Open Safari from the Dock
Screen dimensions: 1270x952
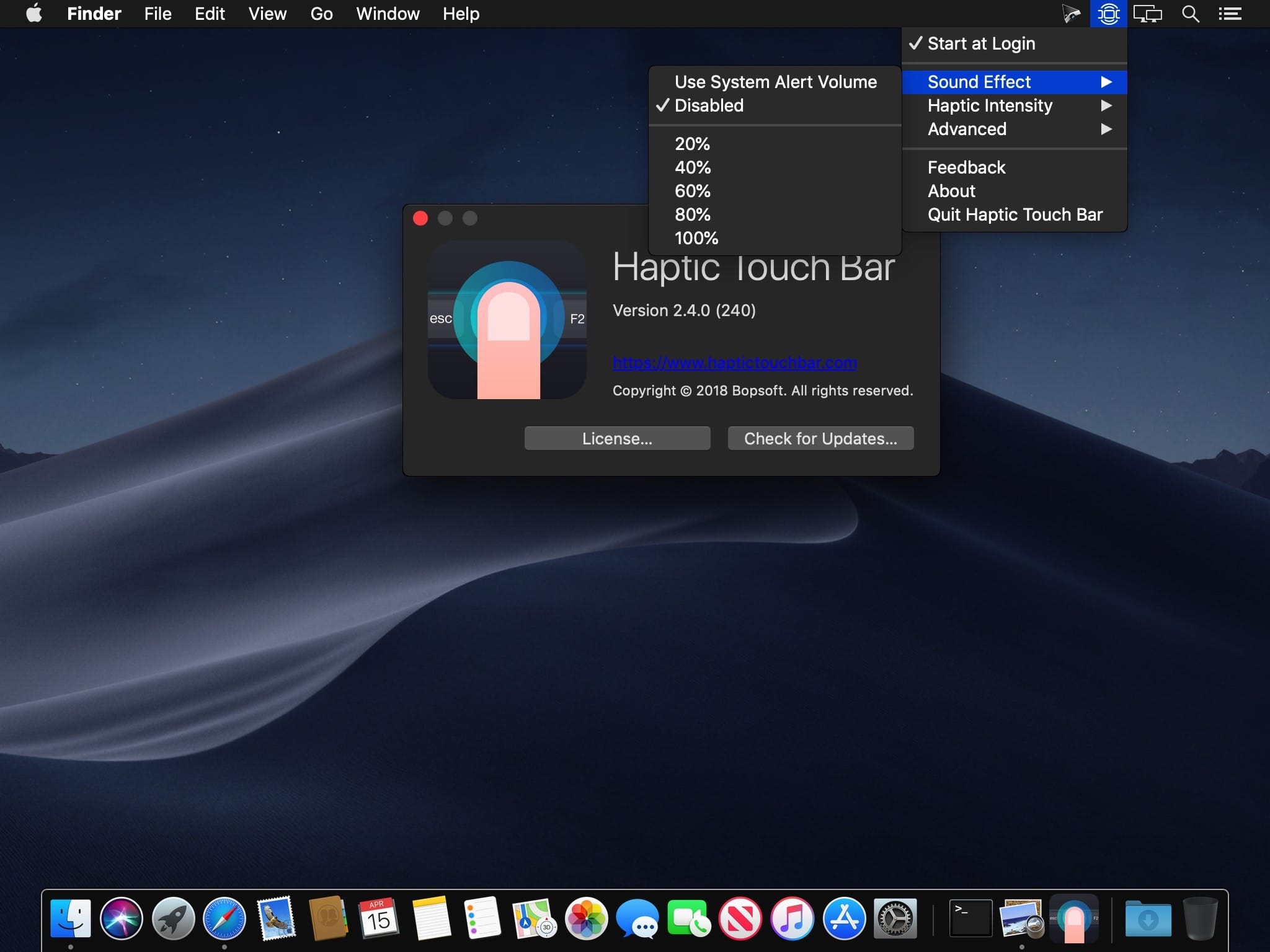(224, 918)
